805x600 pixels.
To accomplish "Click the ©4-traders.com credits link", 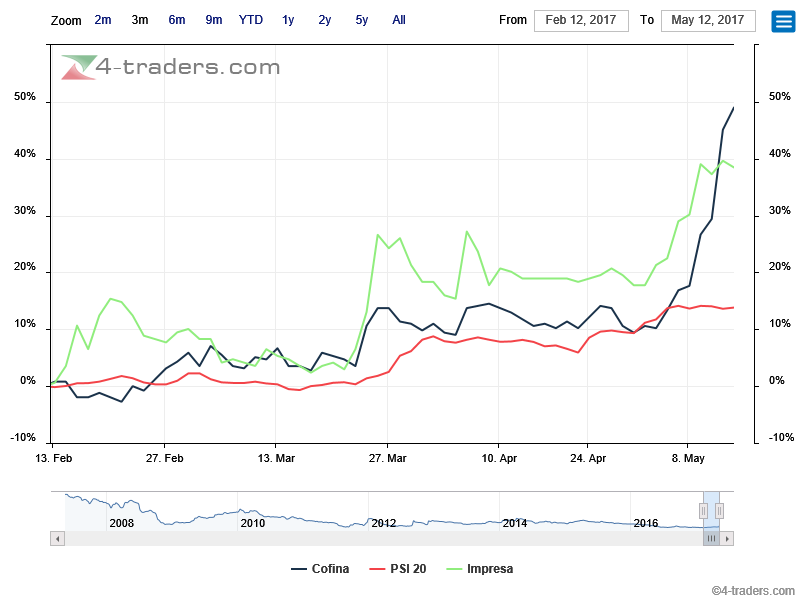I will pyautogui.click(x=753, y=591).
